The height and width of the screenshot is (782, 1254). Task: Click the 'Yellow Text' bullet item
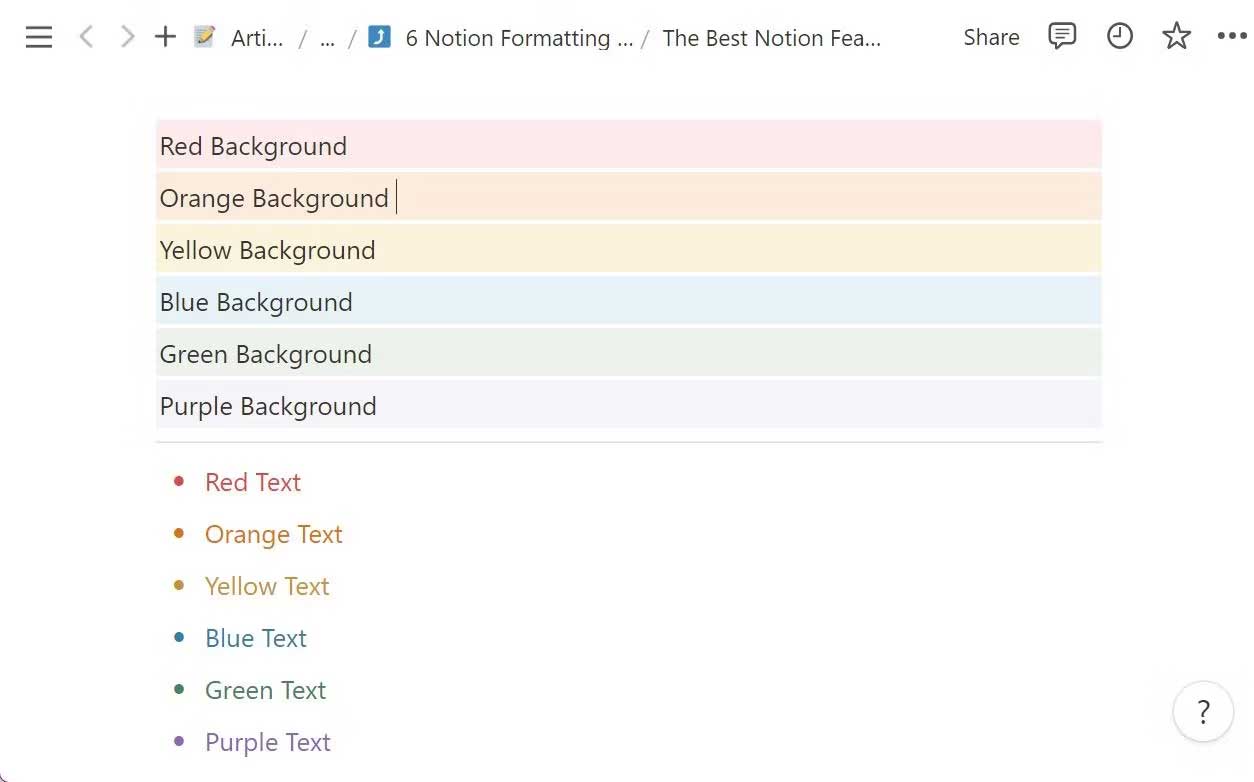point(267,586)
